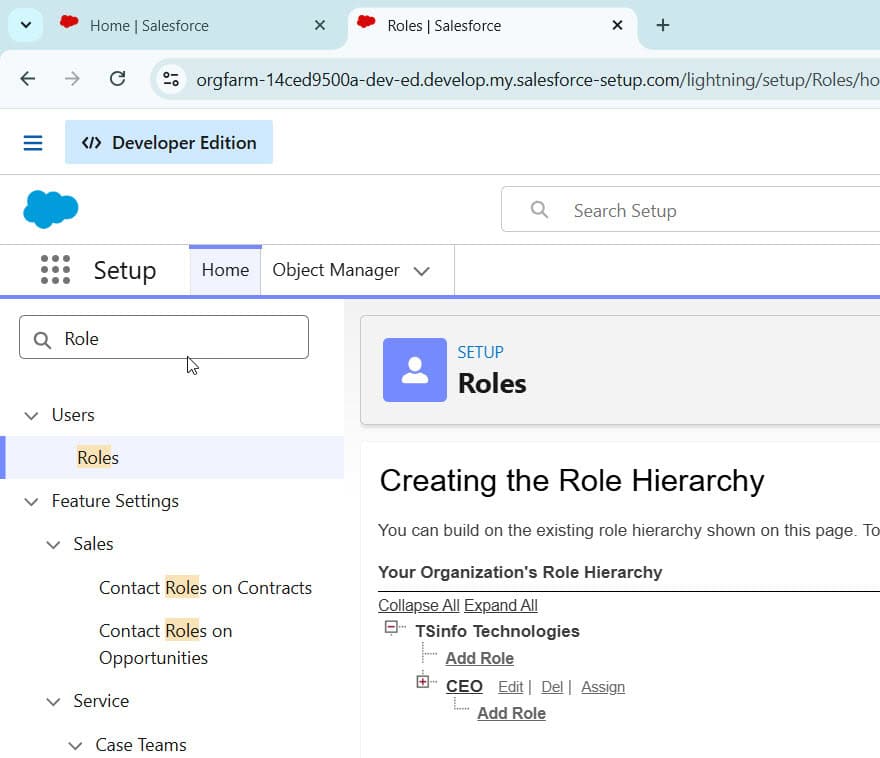
Task: View site information icon in address bar
Action: [171, 79]
